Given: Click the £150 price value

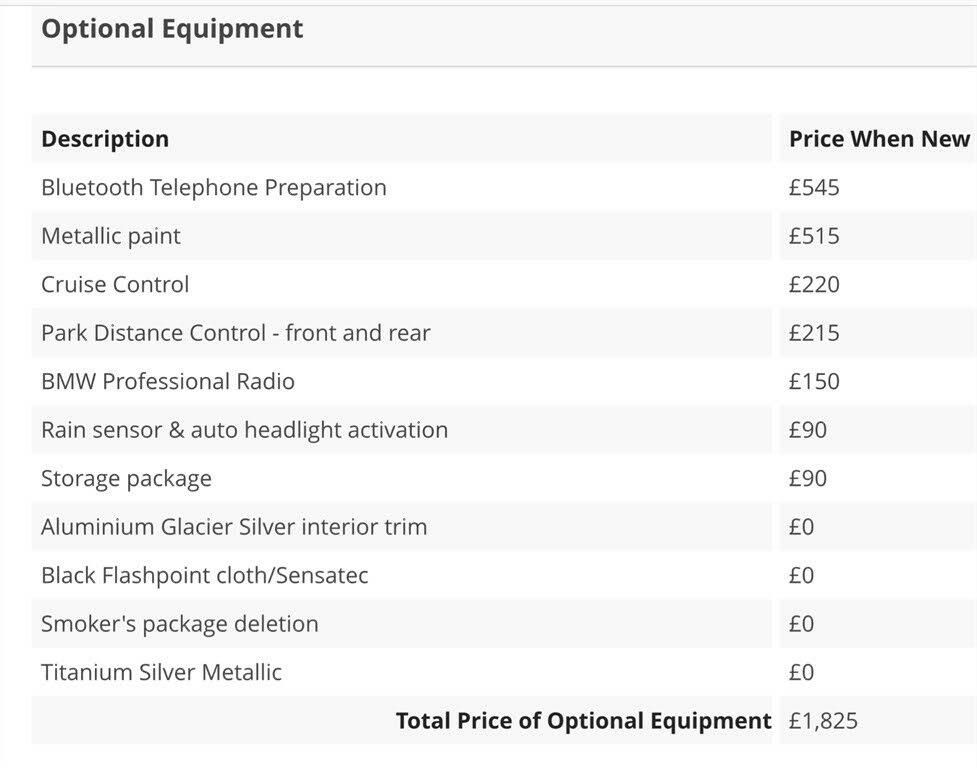Looking at the screenshot, I should tap(814, 382).
